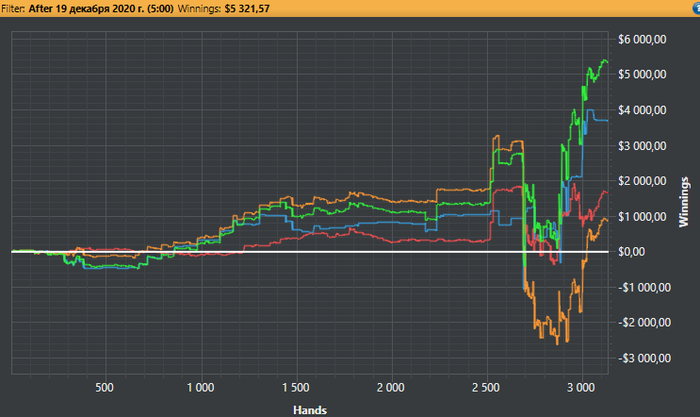
Task: Click the '1 500' hands axis label
Action: click(296, 387)
